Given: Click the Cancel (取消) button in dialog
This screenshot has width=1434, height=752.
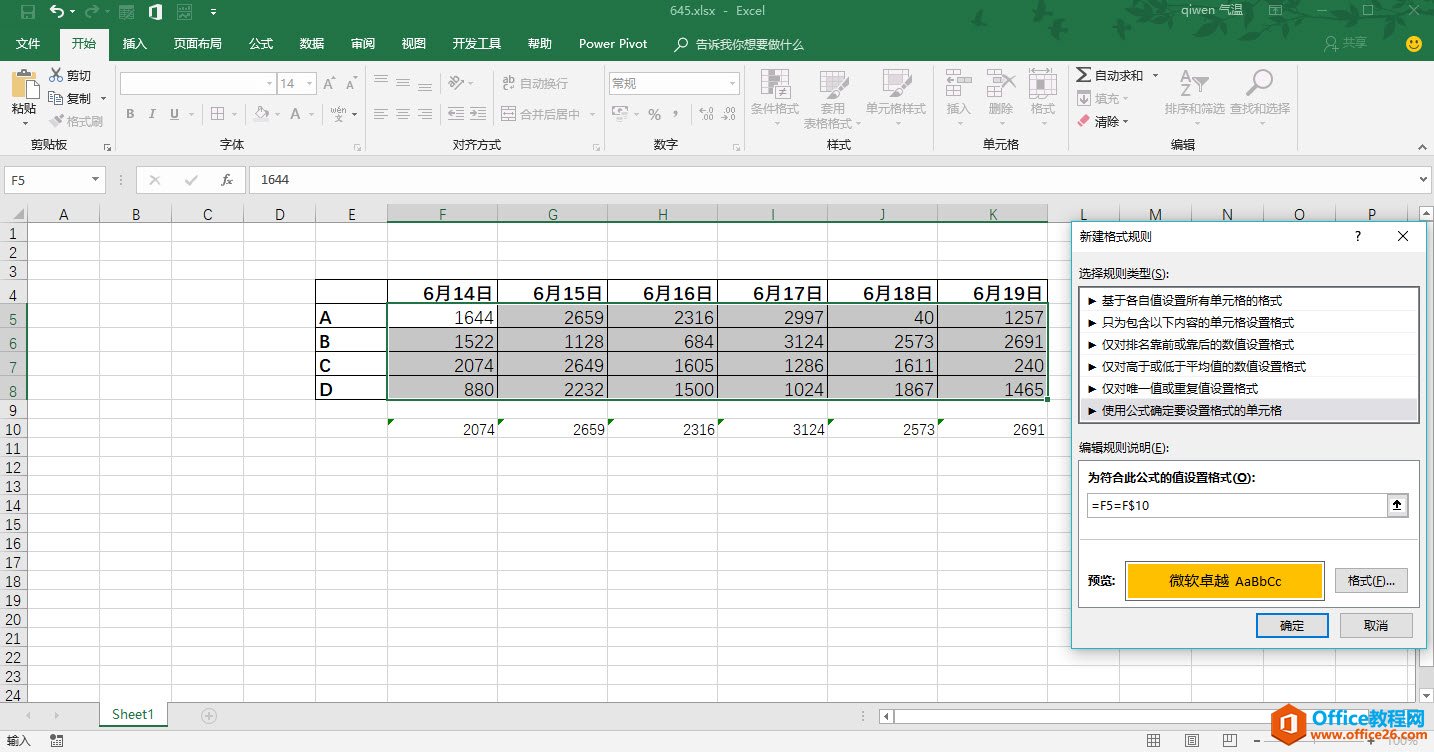Looking at the screenshot, I should 1376,625.
